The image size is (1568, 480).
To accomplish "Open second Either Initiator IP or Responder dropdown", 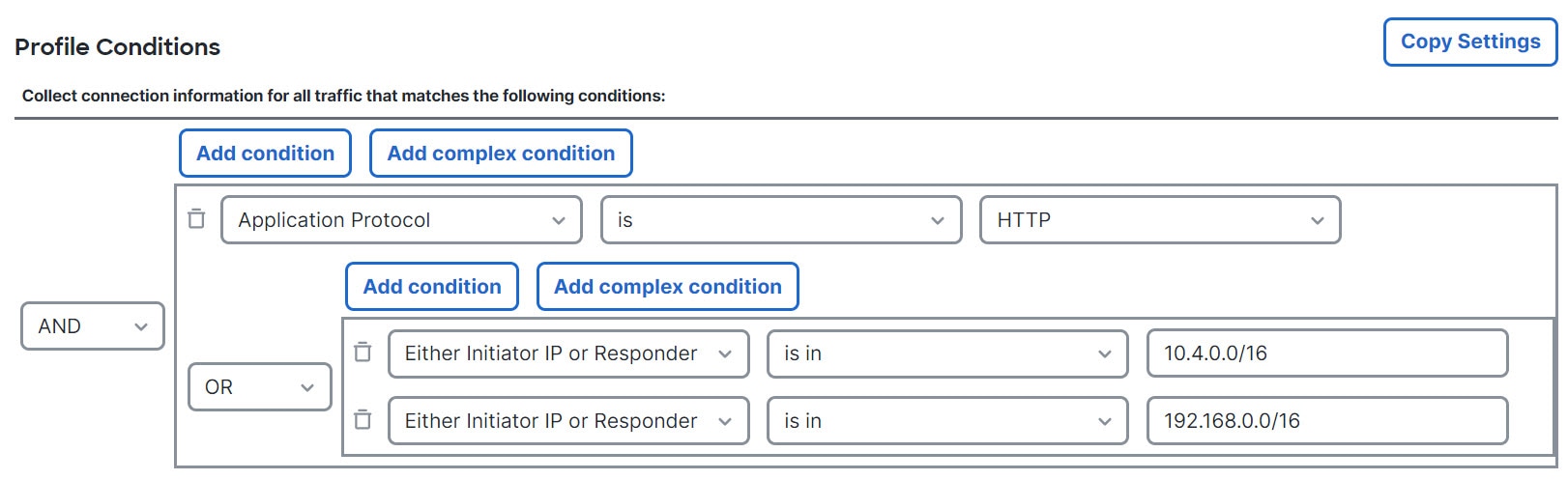I will (568, 421).
